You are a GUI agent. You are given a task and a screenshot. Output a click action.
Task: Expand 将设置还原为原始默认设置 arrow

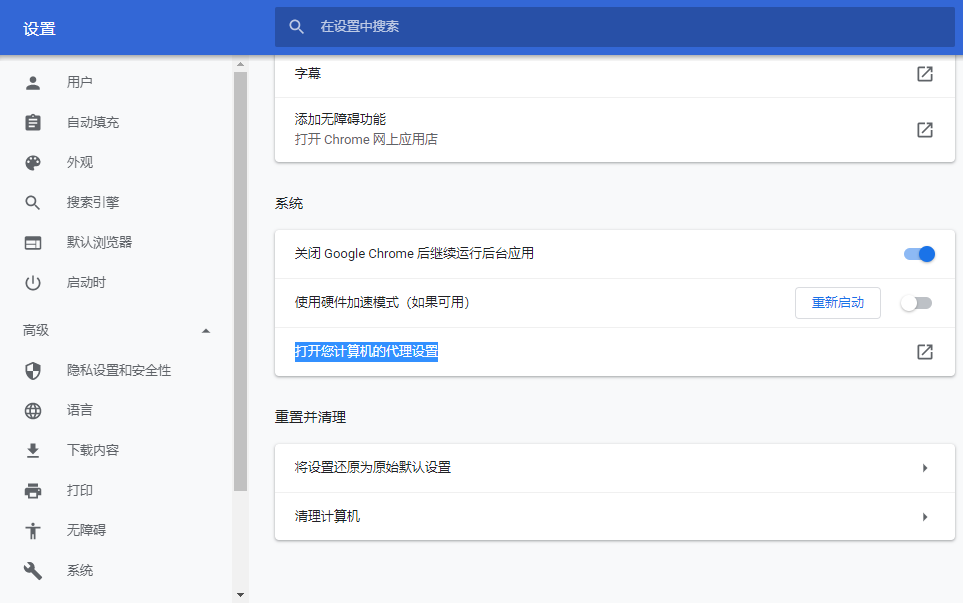tap(925, 468)
